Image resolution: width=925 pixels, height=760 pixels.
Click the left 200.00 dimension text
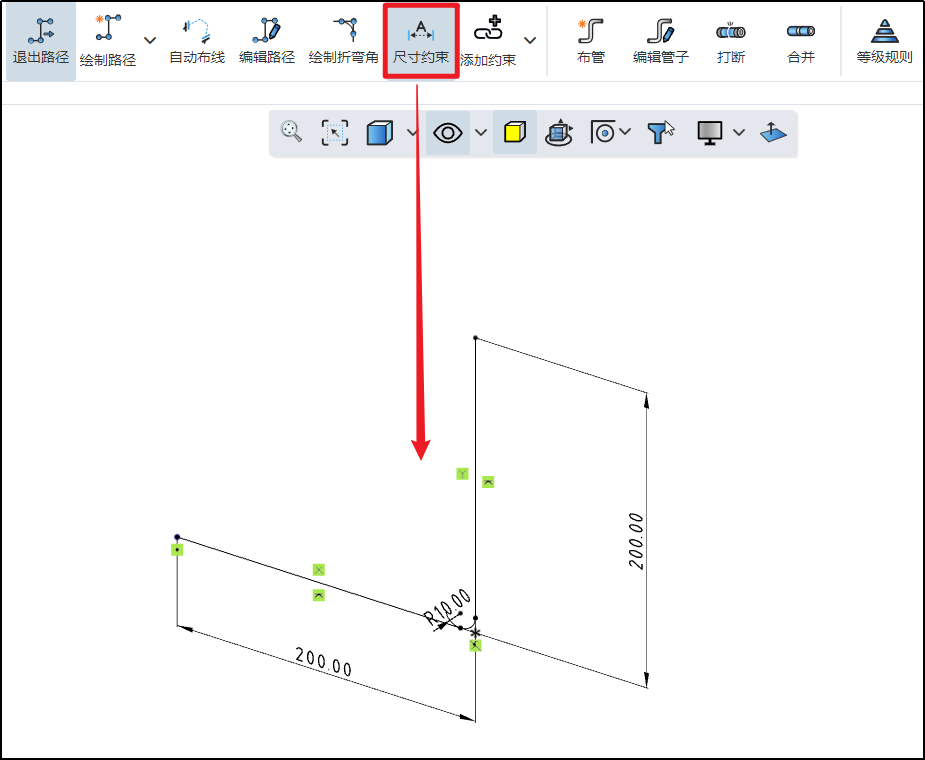pyautogui.click(x=324, y=662)
